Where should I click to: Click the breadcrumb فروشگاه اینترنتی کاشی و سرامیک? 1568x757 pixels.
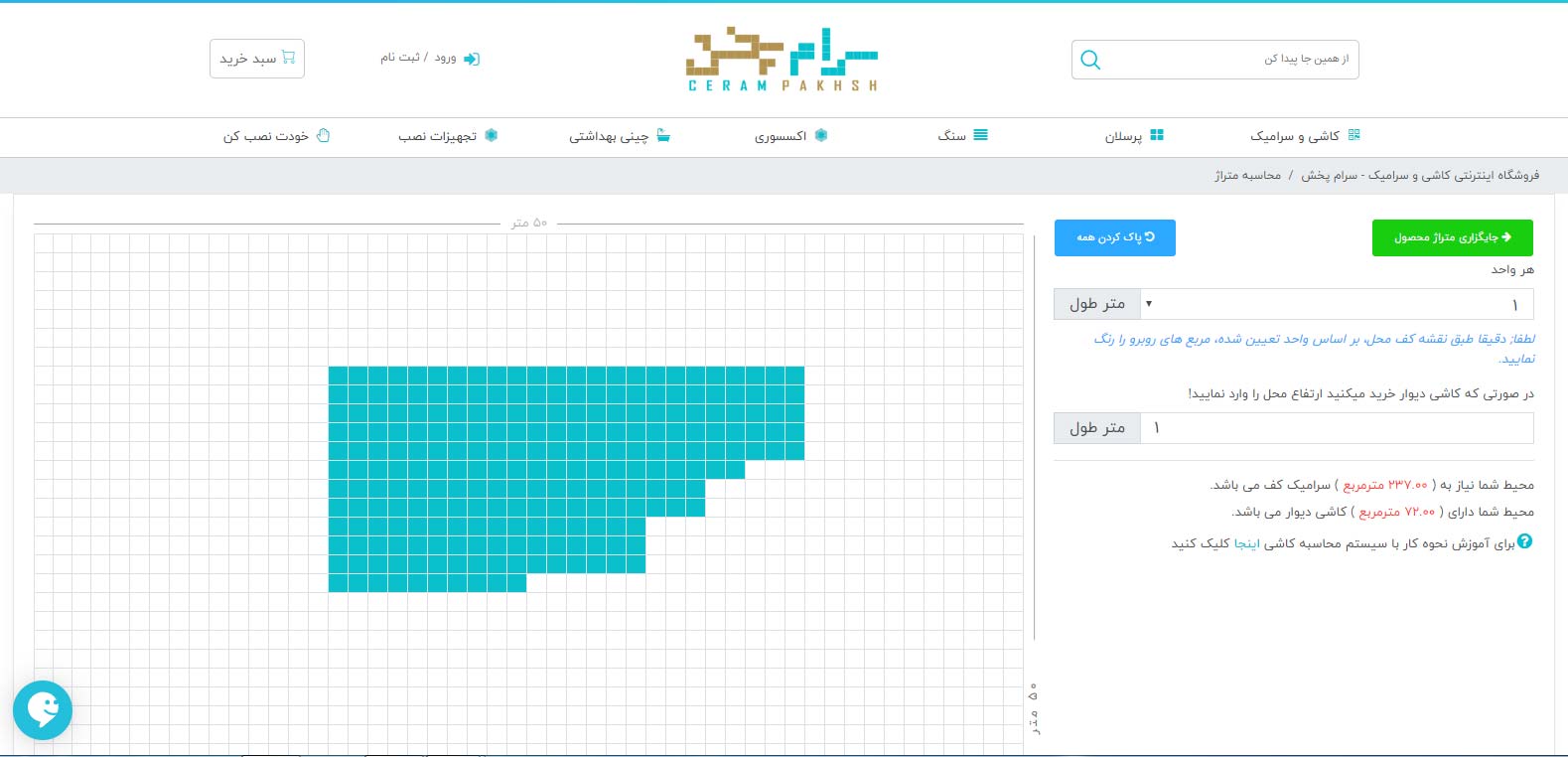click(x=1420, y=175)
